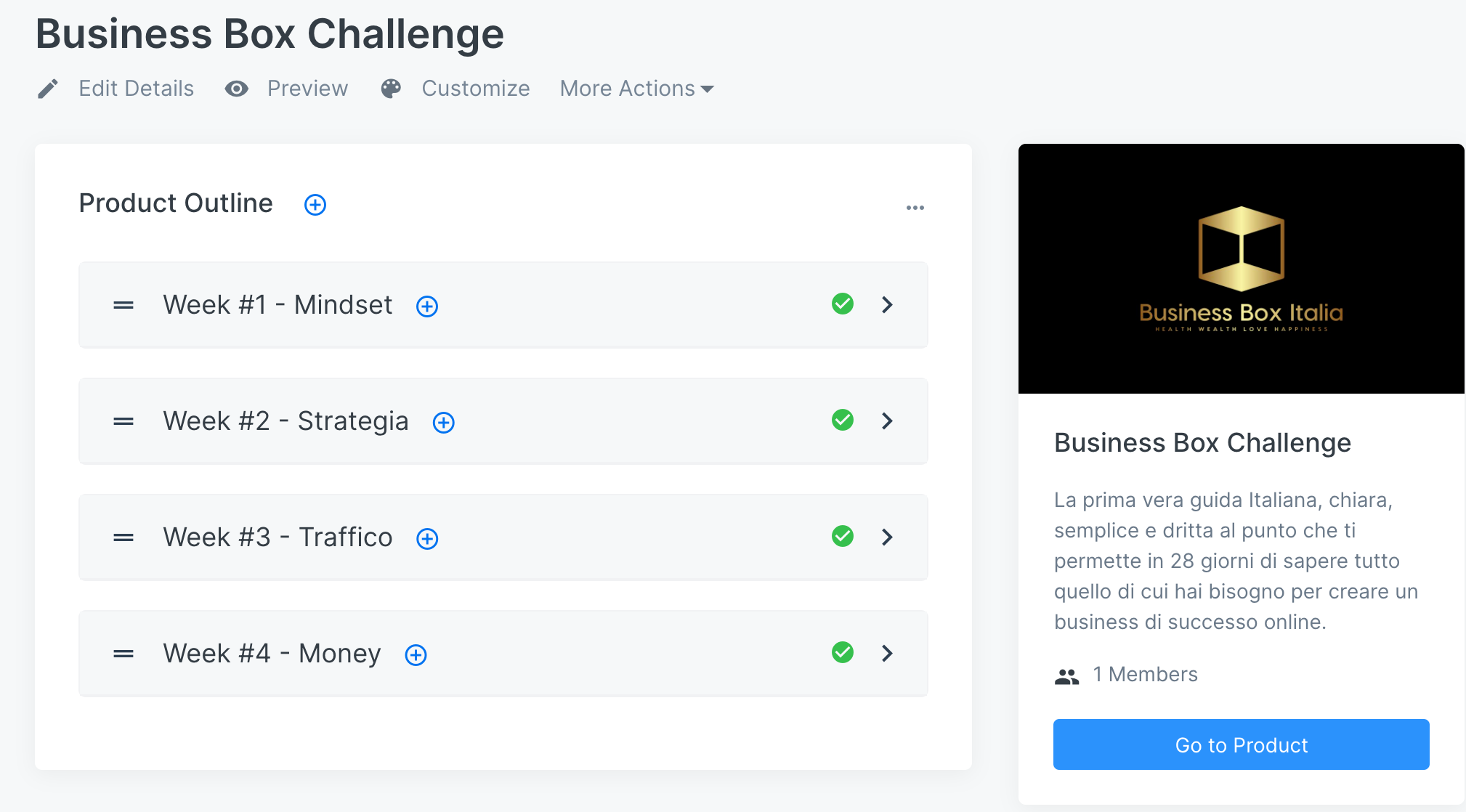Toggle published status of Week #2 - Strategia

point(843,420)
